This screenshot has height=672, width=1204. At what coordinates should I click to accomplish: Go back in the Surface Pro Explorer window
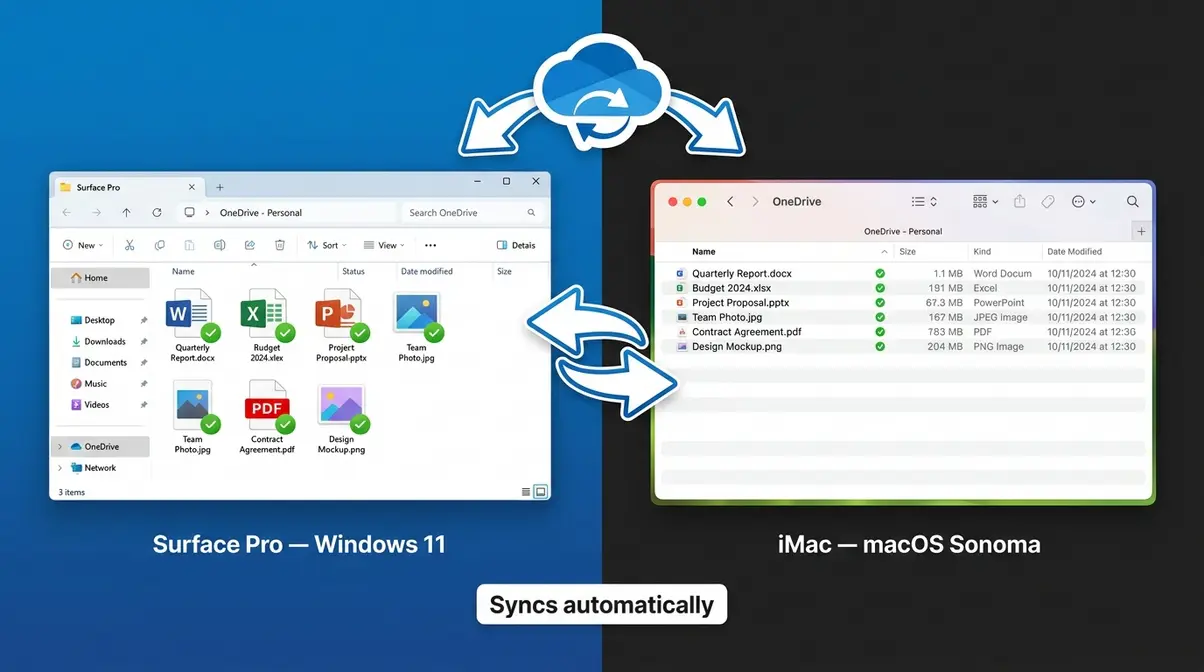67,213
